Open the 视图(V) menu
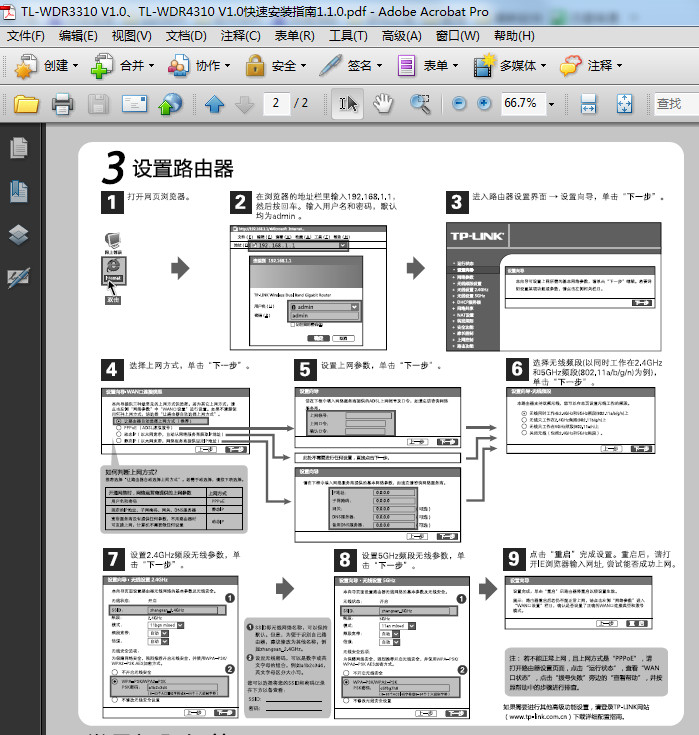 click(132, 36)
